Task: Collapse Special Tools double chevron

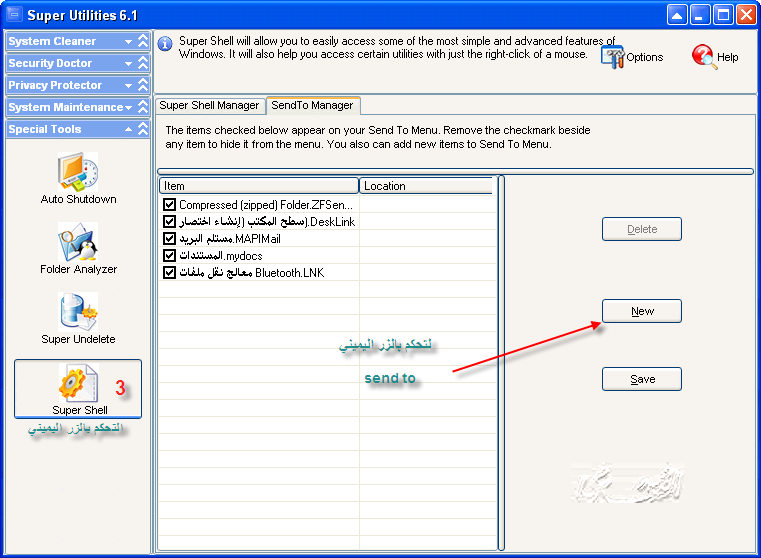Action: point(143,129)
